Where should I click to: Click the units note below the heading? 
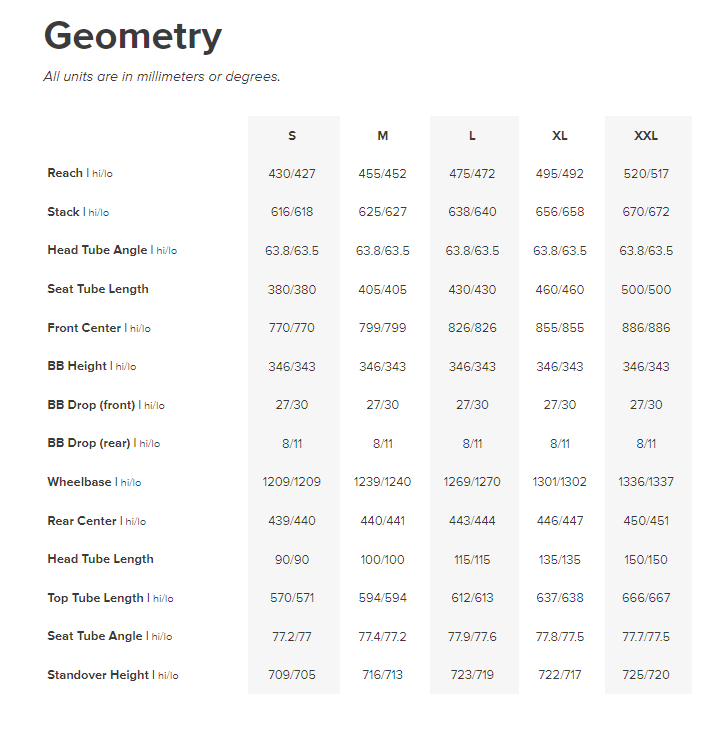(x=162, y=77)
